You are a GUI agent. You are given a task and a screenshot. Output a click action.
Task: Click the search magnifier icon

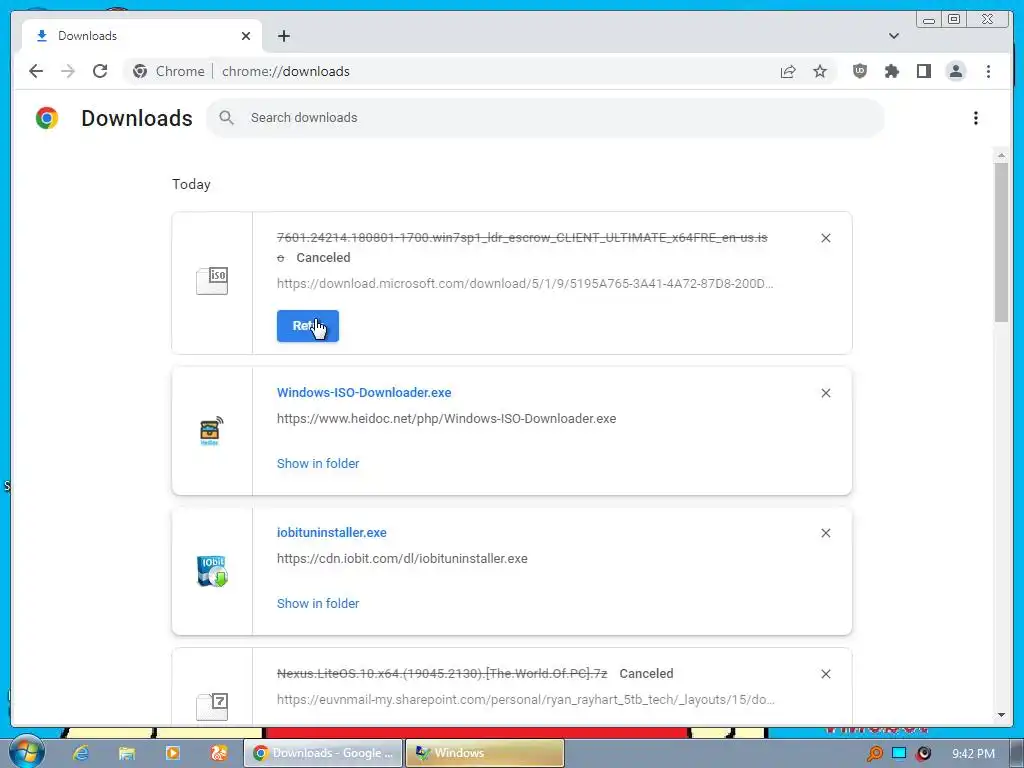tap(227, 118)
